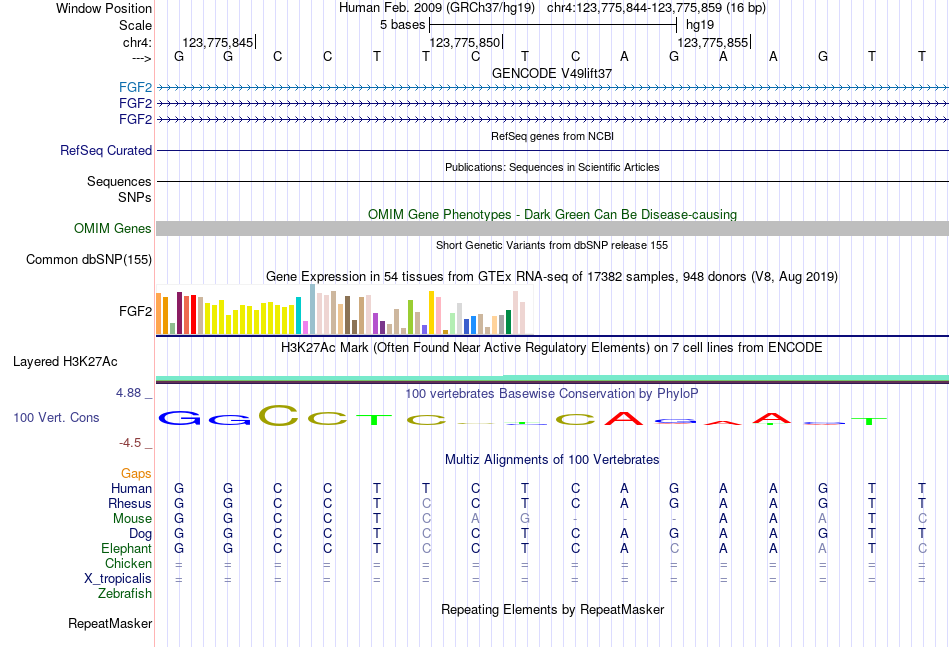Click the Mouse species row label
Screen dimensions: 950x647
[133, 519]
